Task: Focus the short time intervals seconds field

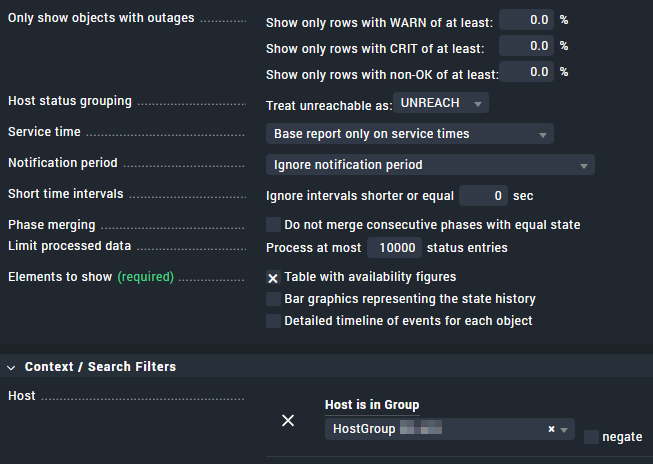Action: pyautogui.click(x=484, y=196)
